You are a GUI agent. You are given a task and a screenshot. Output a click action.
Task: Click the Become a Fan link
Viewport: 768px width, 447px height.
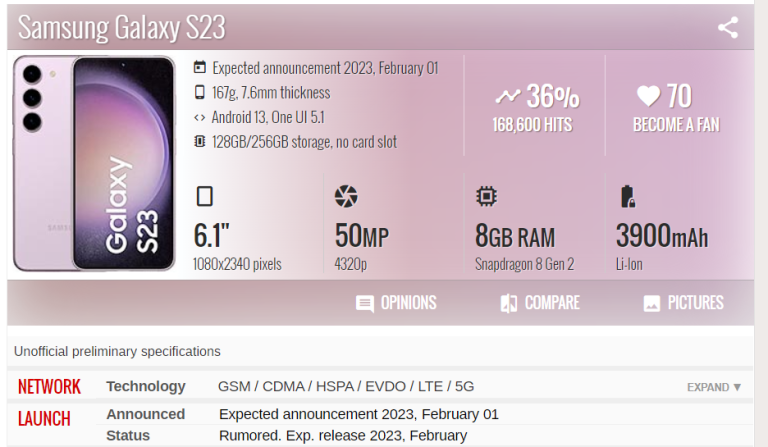tap(676, 126)
